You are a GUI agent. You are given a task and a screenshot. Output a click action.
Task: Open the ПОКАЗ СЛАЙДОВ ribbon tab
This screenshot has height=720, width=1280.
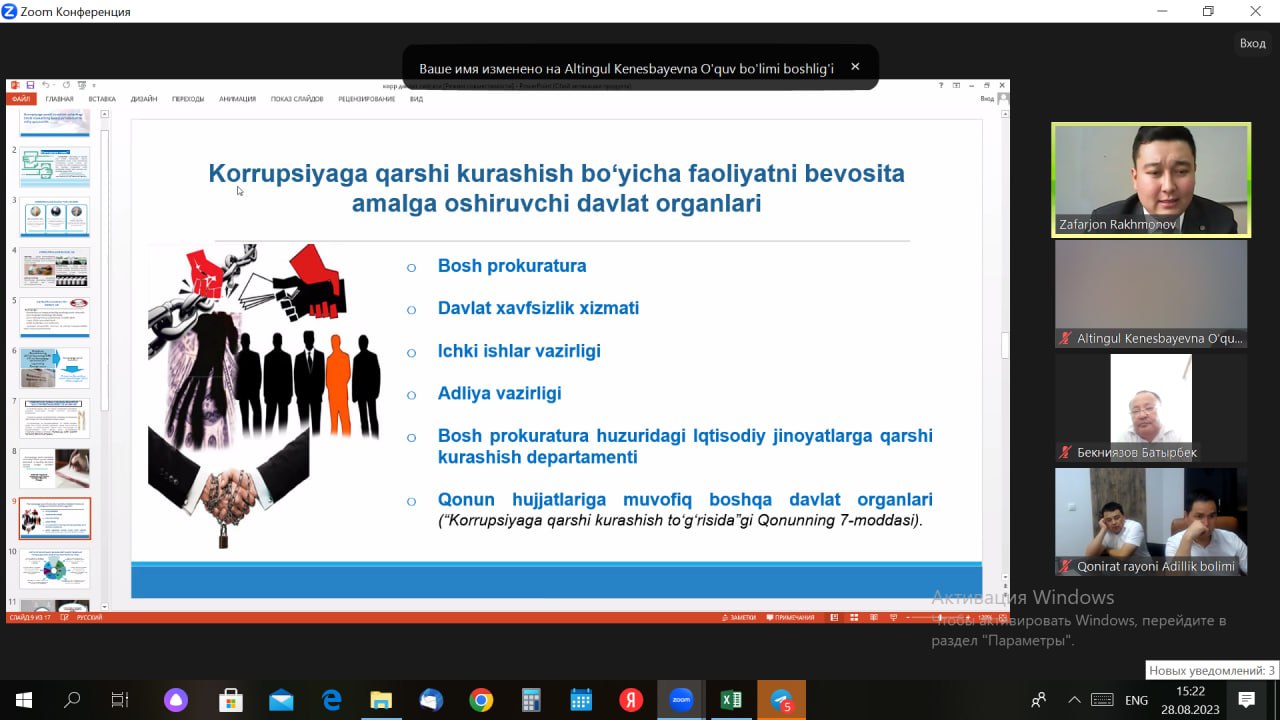pyautogui.click(x=297, y=99)
